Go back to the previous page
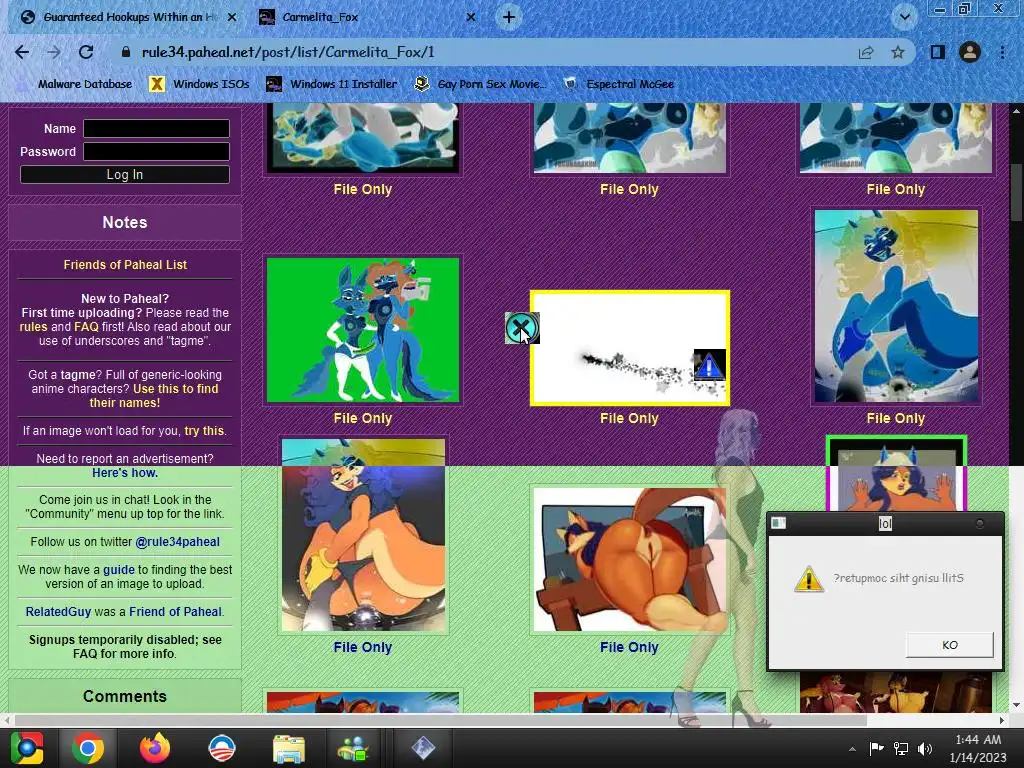The width and height of the screenshot is (1024, 768). pos(22,52)
